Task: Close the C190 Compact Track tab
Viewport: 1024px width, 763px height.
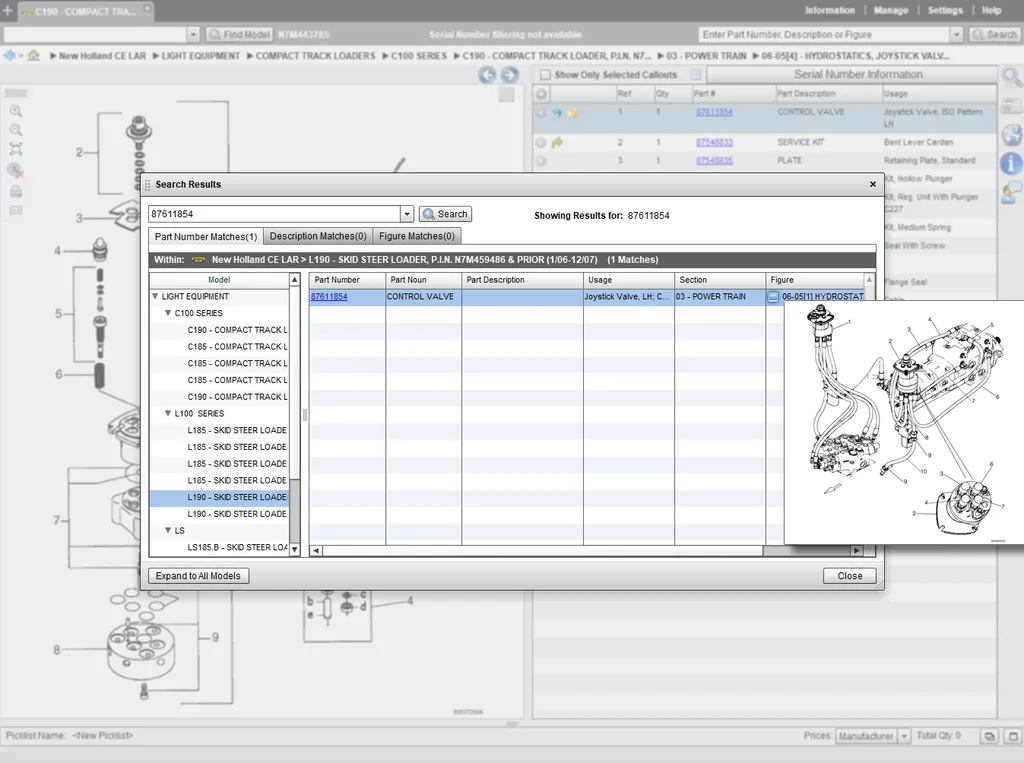Action: 148,8
